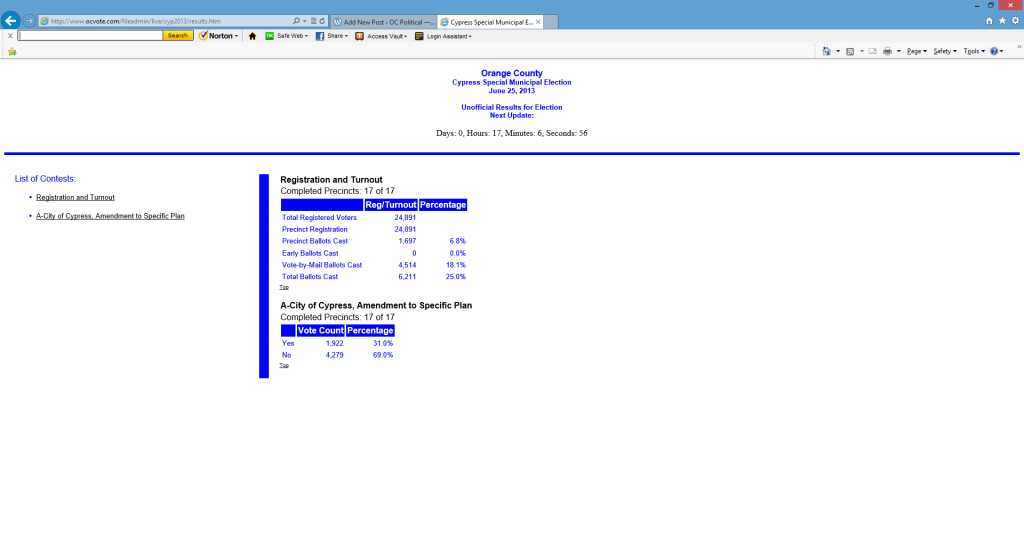Open the Safety menu

coord(945,51)
